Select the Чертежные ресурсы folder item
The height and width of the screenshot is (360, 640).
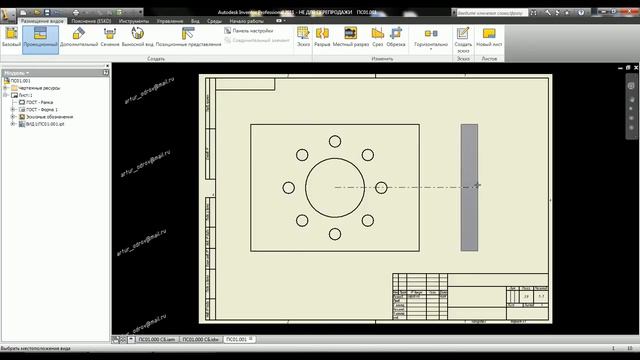click(36, 88)
